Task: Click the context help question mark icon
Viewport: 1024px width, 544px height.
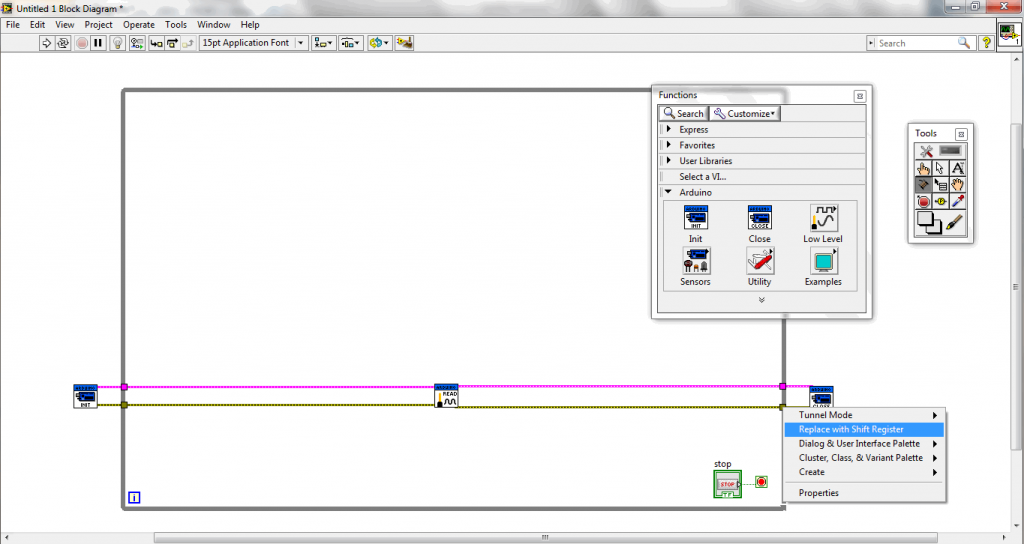Action: (987, 43)
